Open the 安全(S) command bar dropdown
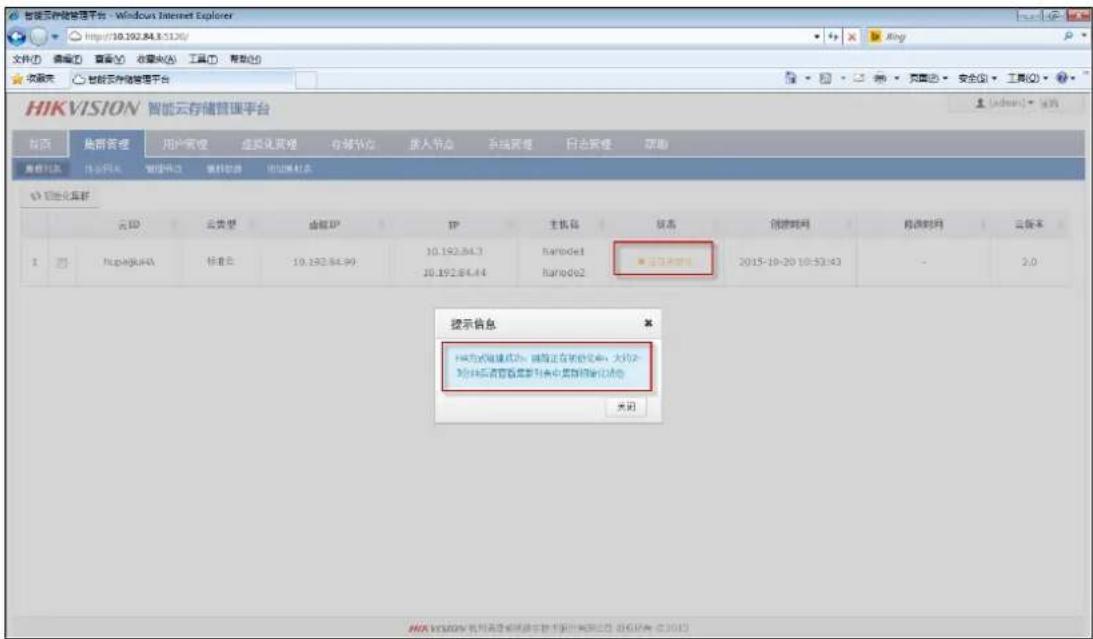1093x639 pixels. (x=977, y=79)
